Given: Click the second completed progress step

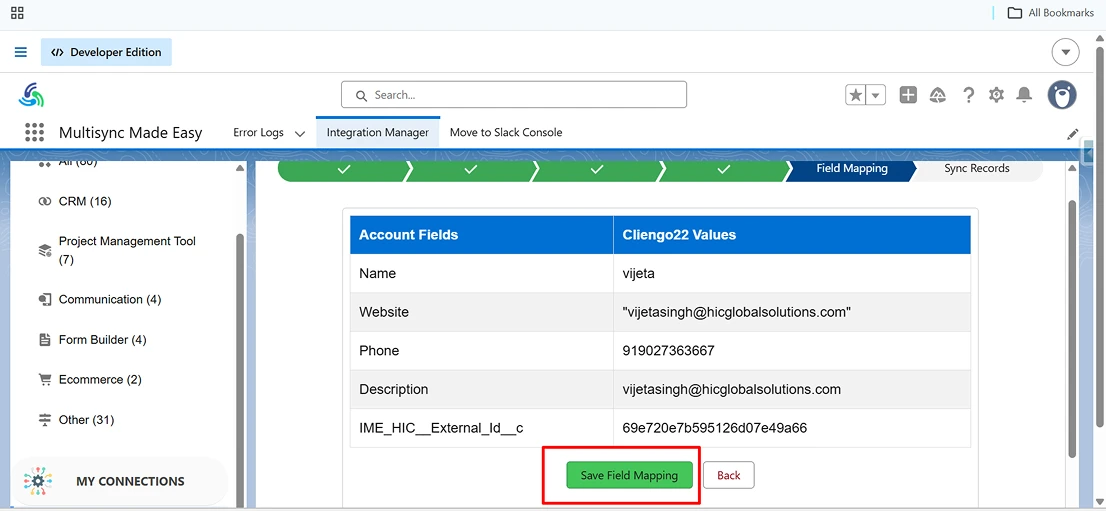Looking at the screenshot, I should 470,169.
